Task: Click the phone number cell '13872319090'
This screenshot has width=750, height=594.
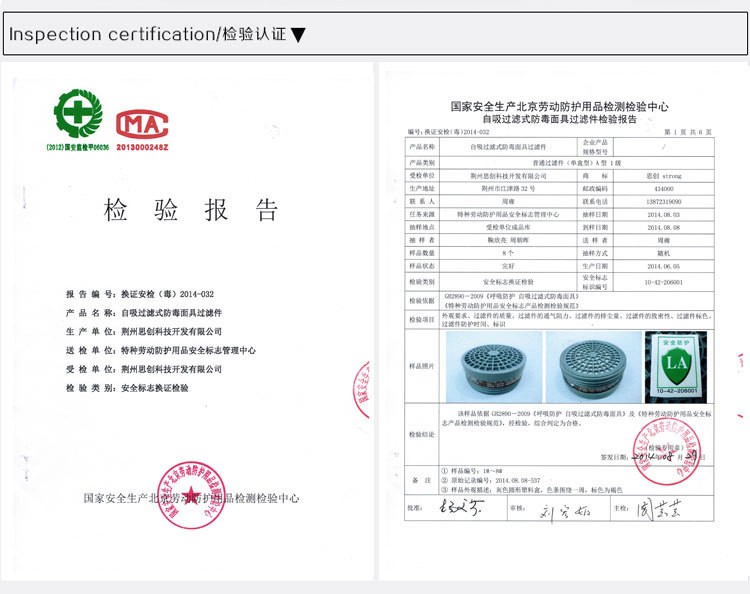Action: [664, 202]
